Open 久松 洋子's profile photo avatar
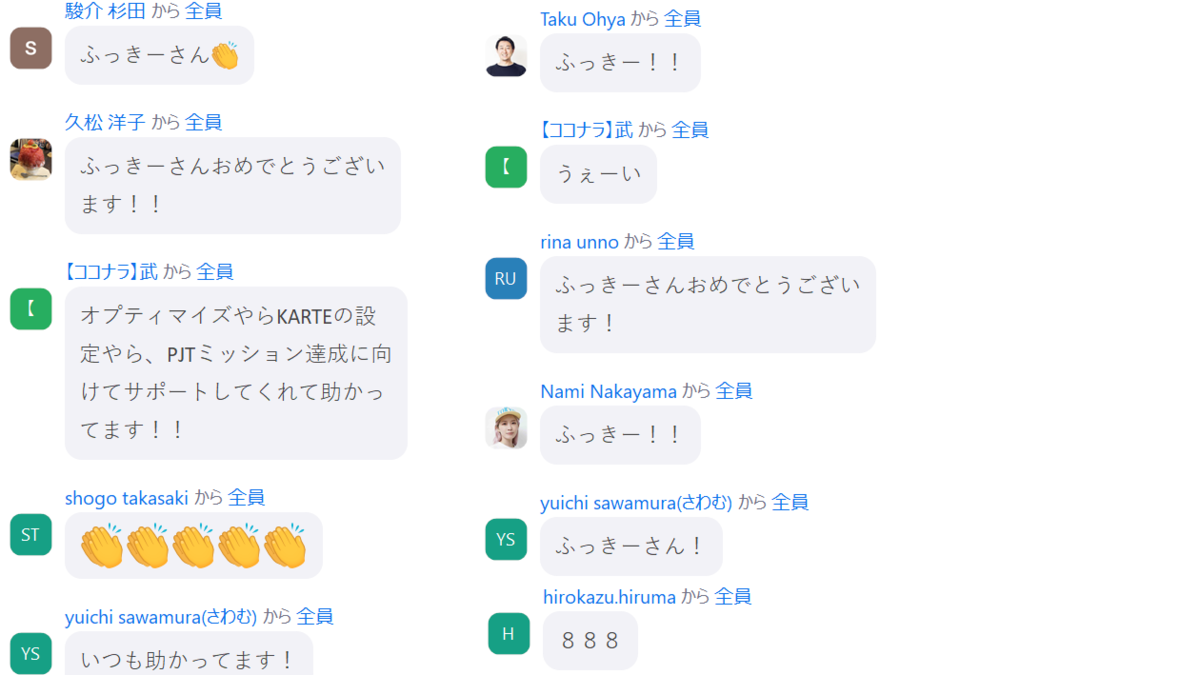Image resolution: width=1200 pixels, height=675 pixels. (x=31, y=159)
